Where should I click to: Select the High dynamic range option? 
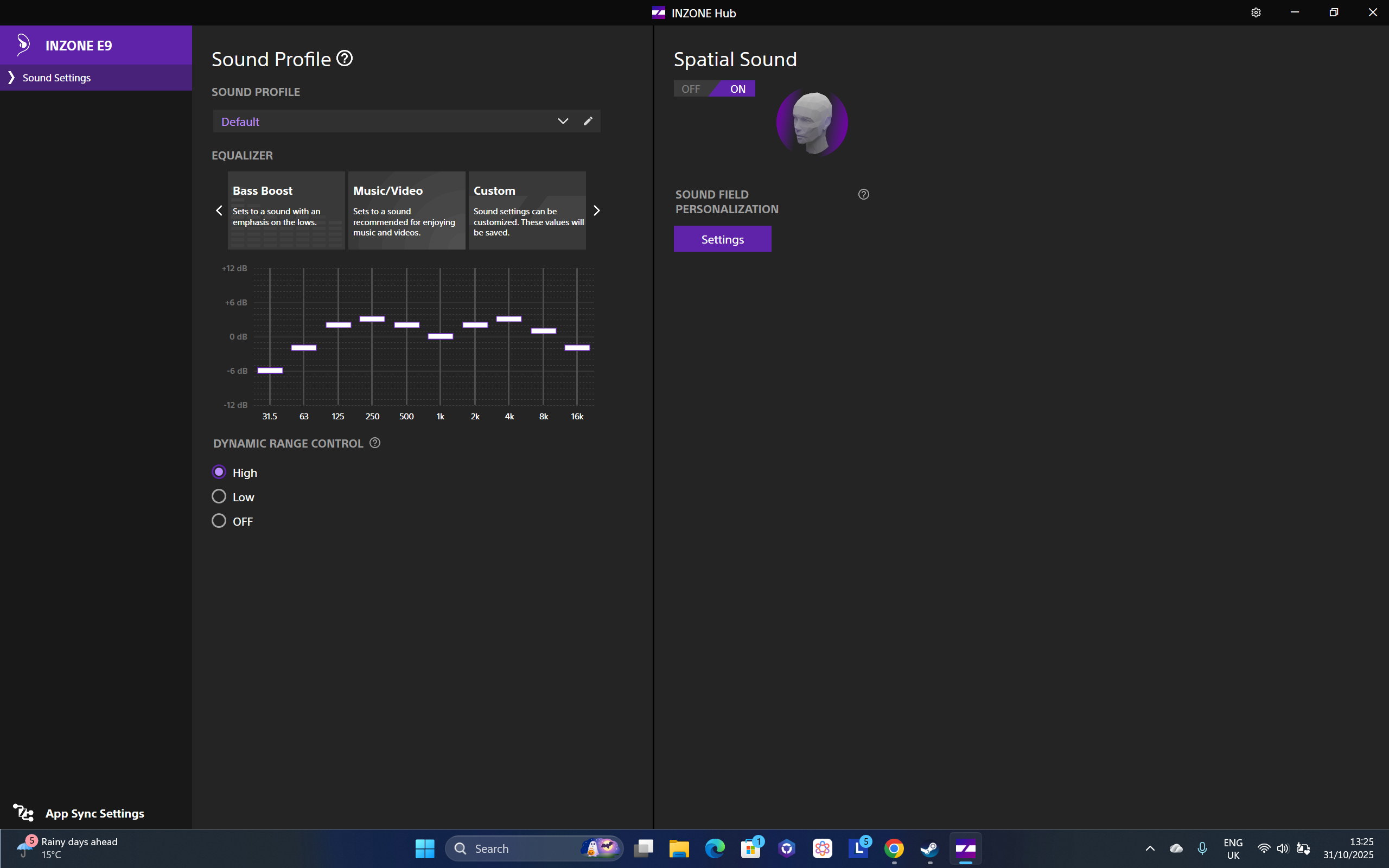pyautogui.click(x=219, y=472)
